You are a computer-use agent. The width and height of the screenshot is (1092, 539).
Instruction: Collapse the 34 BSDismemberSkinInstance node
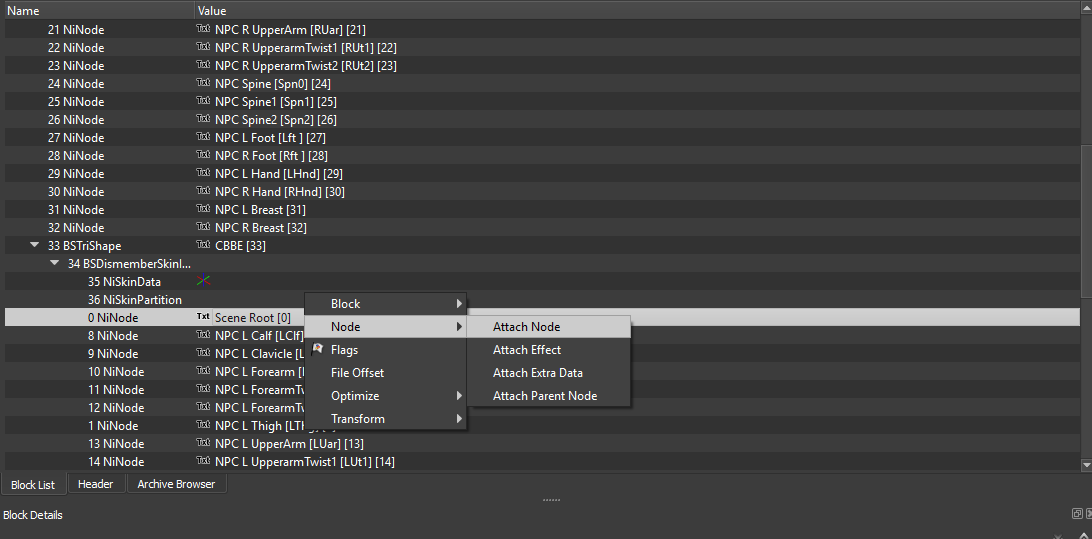pyautogui.click(x=55, y=264)
